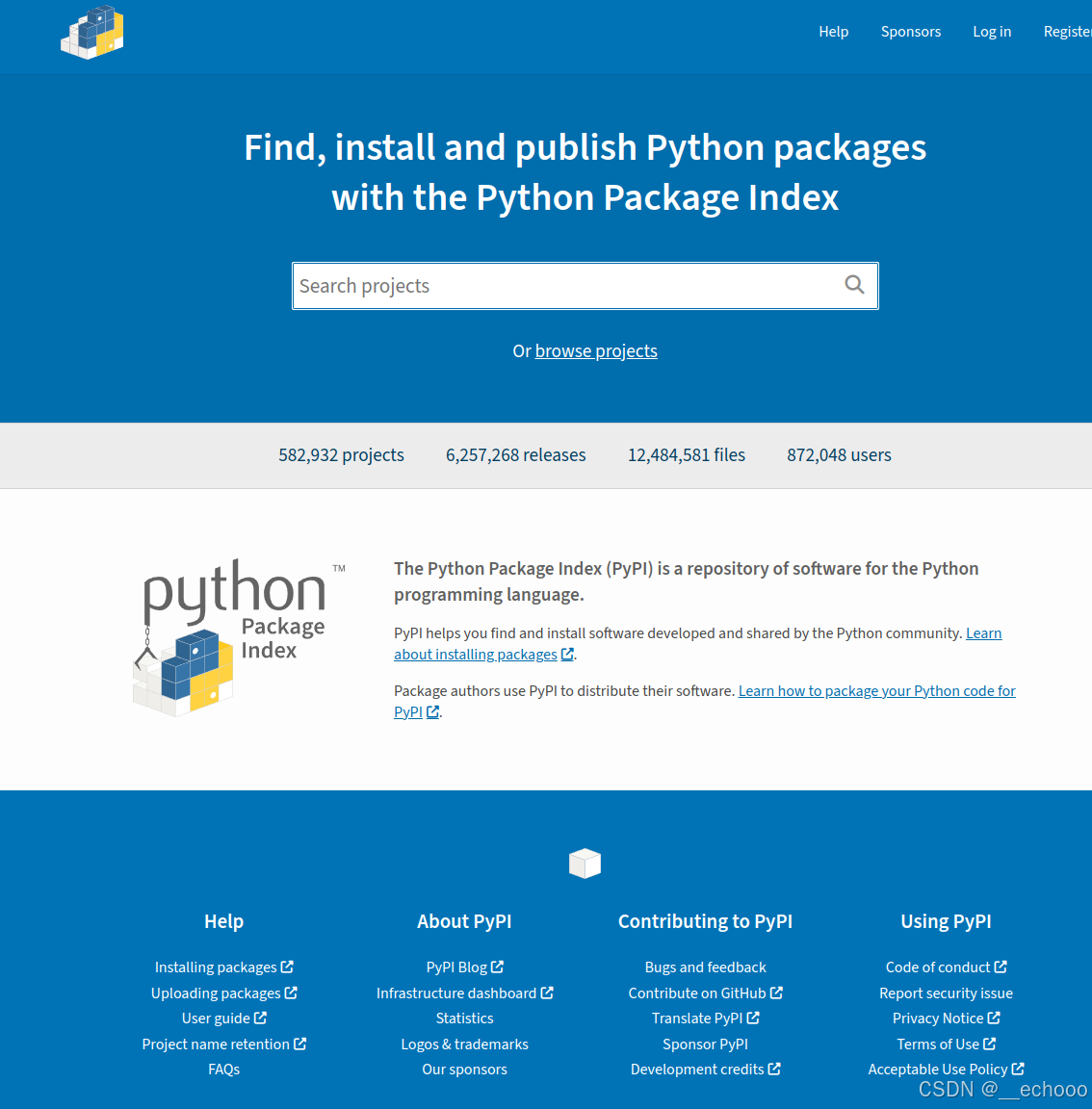Screen dimensions: 1092x1109
Task: Click the python Package Index logo image
Action: click(x=238, y=638)
